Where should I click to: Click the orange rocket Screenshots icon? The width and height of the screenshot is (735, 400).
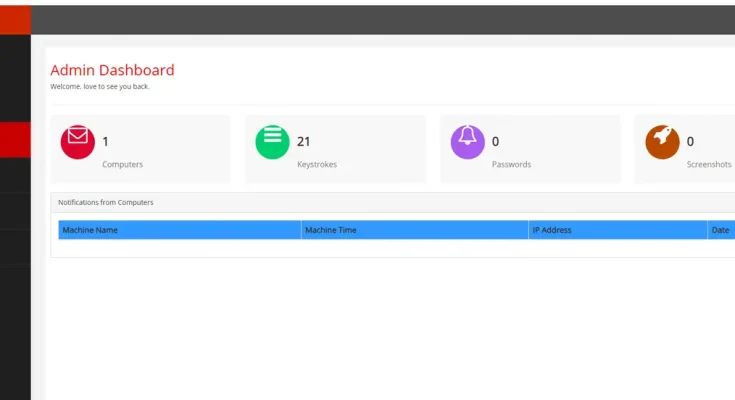pyautogui.click(x=662, y=142)
